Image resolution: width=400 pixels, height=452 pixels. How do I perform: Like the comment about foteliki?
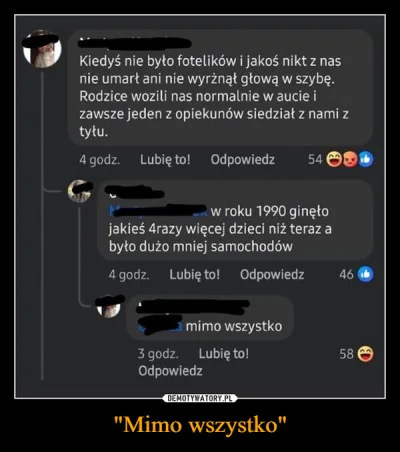(165, 160)
